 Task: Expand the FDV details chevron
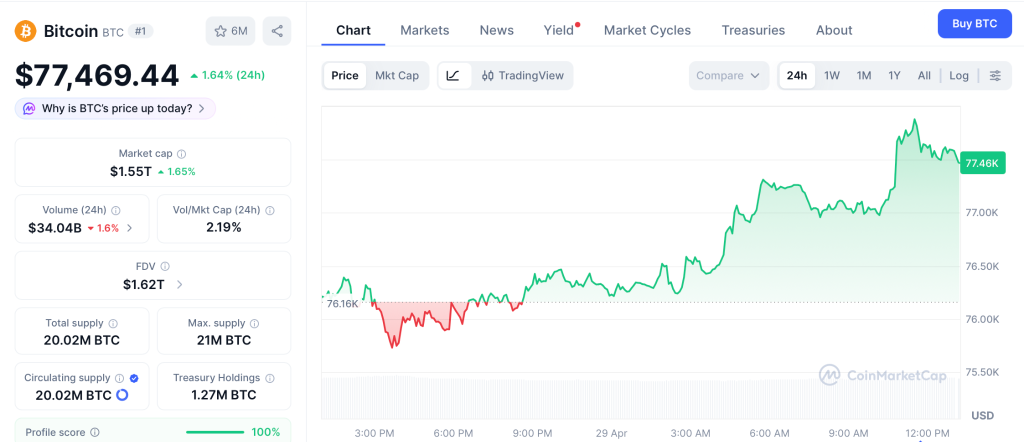pyautogui.click(x=179, y=285)
